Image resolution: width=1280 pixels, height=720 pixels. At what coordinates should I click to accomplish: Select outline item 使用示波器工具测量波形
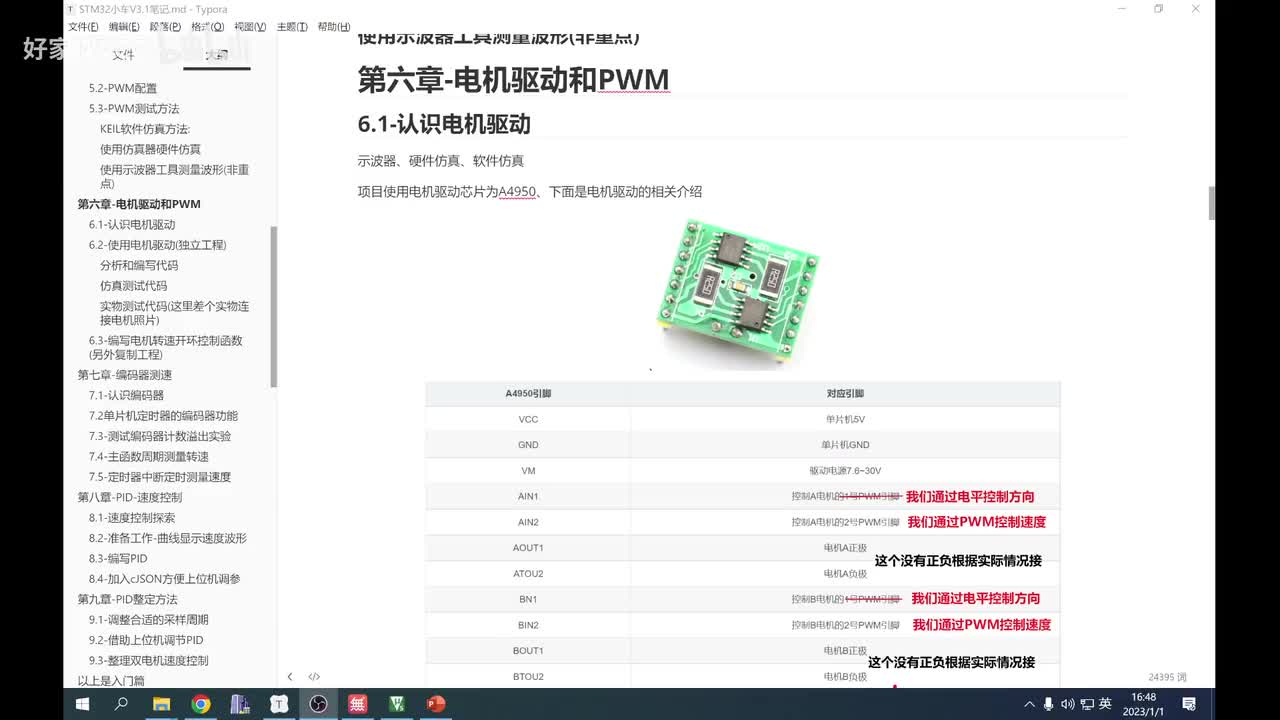(174, 176)
